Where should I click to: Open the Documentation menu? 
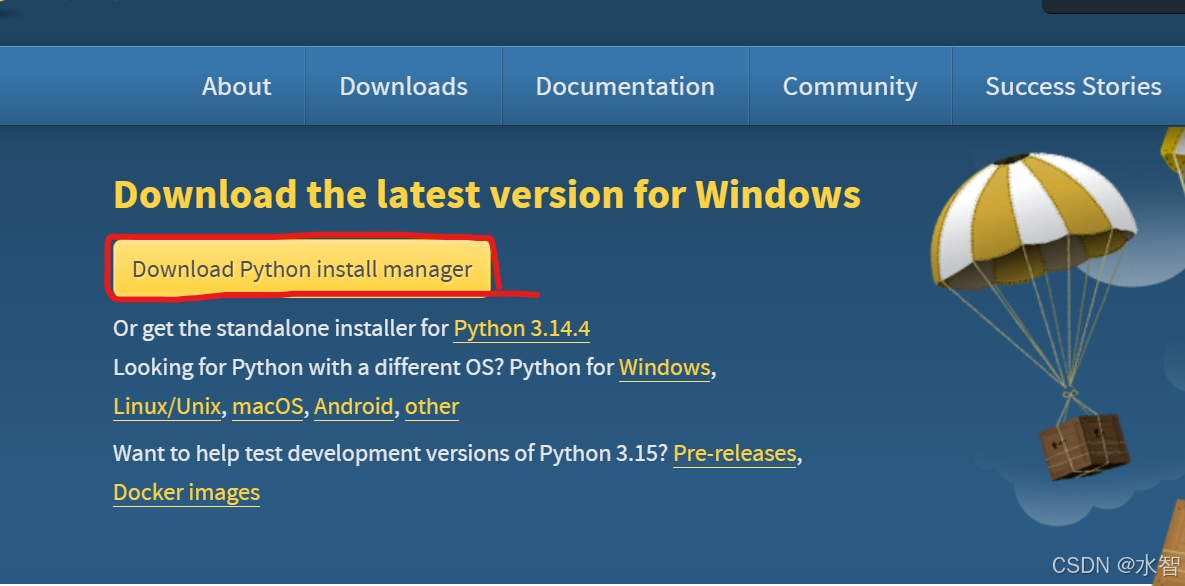pos(625,86)
